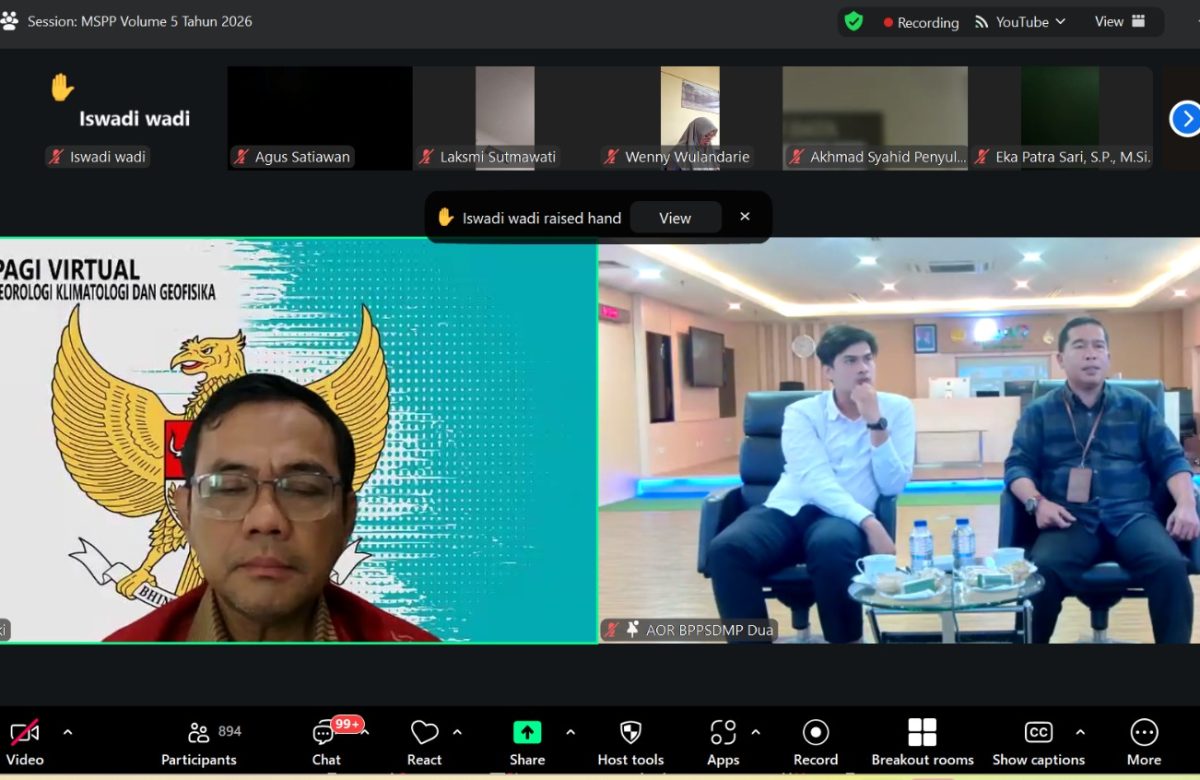Screen dimensions: 1200x780
Task: Open the Chat panel
Action: coord(326,742)
